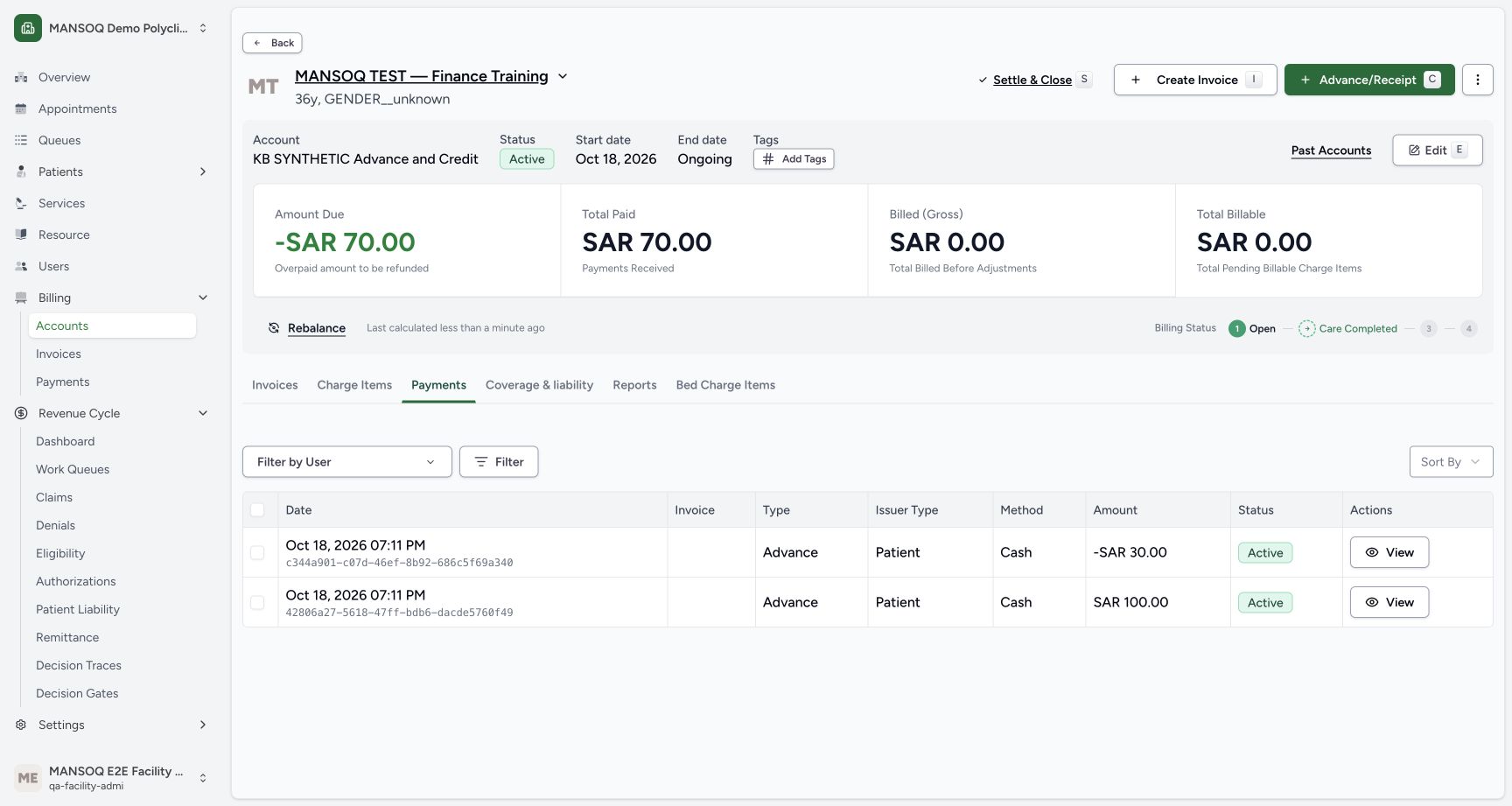This screenshot has width=1512, height=806.
Task: Click the Edit account button
Action: [x=1438, y=150]
